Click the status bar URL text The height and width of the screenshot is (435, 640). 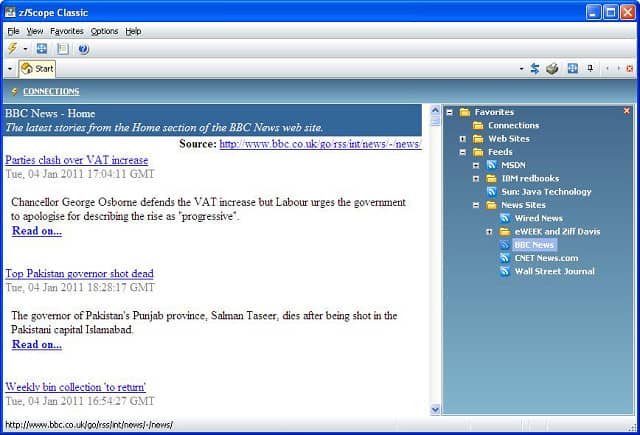89,425
